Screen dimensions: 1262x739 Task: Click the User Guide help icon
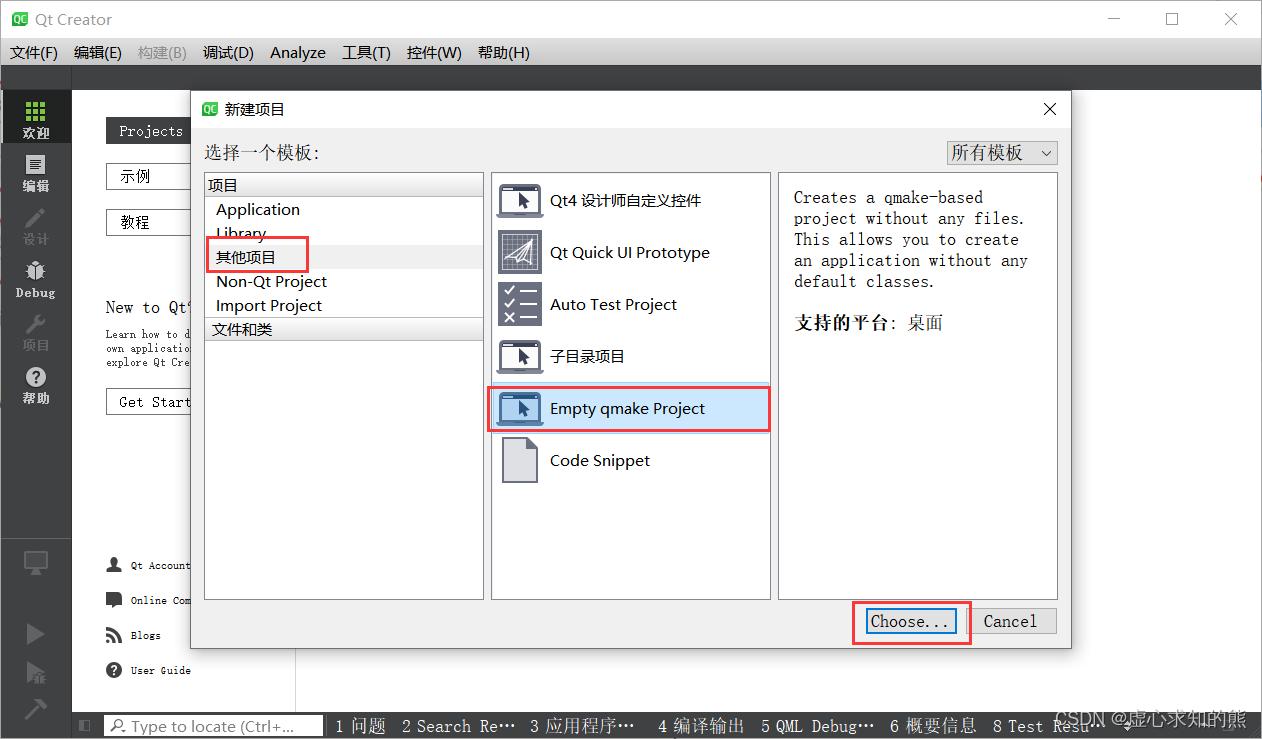pyautogui.click(x=114, y=670)
